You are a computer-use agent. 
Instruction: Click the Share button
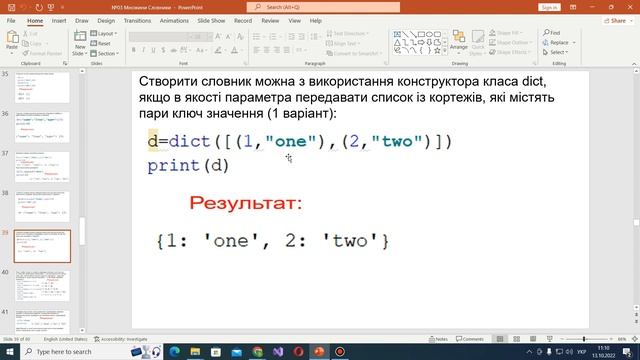pos(617,20)
